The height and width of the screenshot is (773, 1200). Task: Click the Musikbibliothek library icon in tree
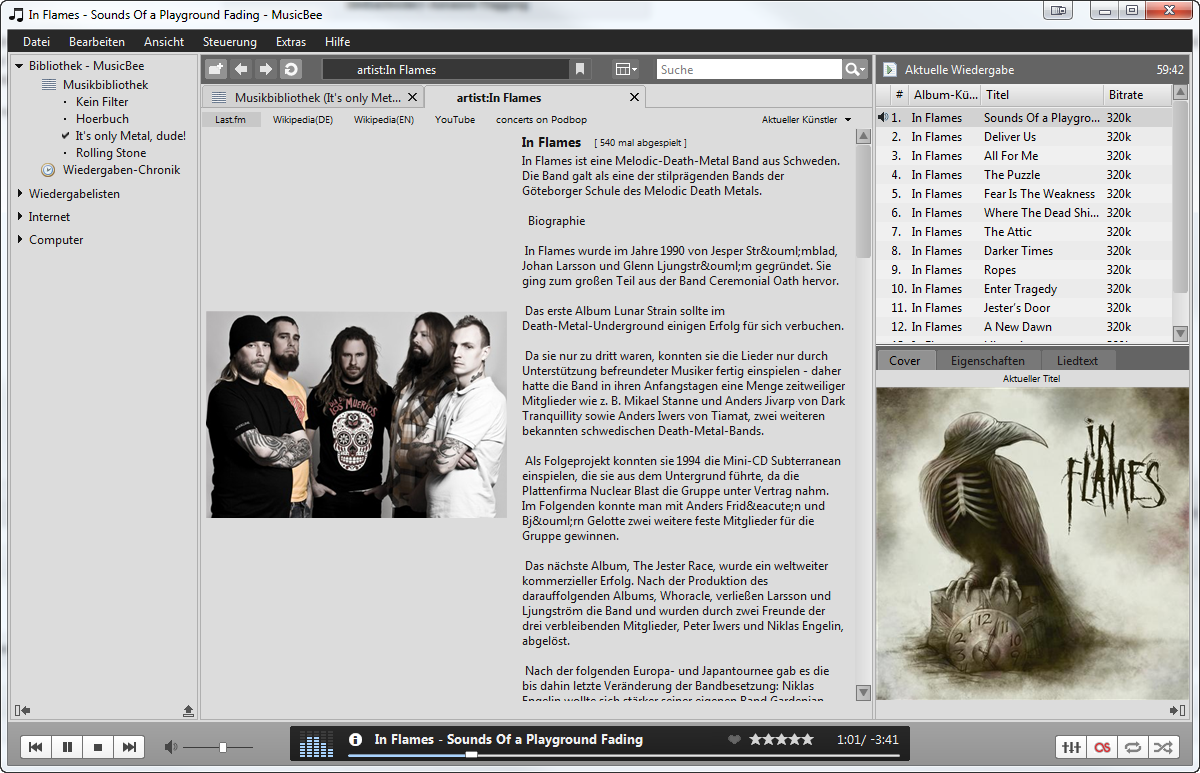[50, 85]
